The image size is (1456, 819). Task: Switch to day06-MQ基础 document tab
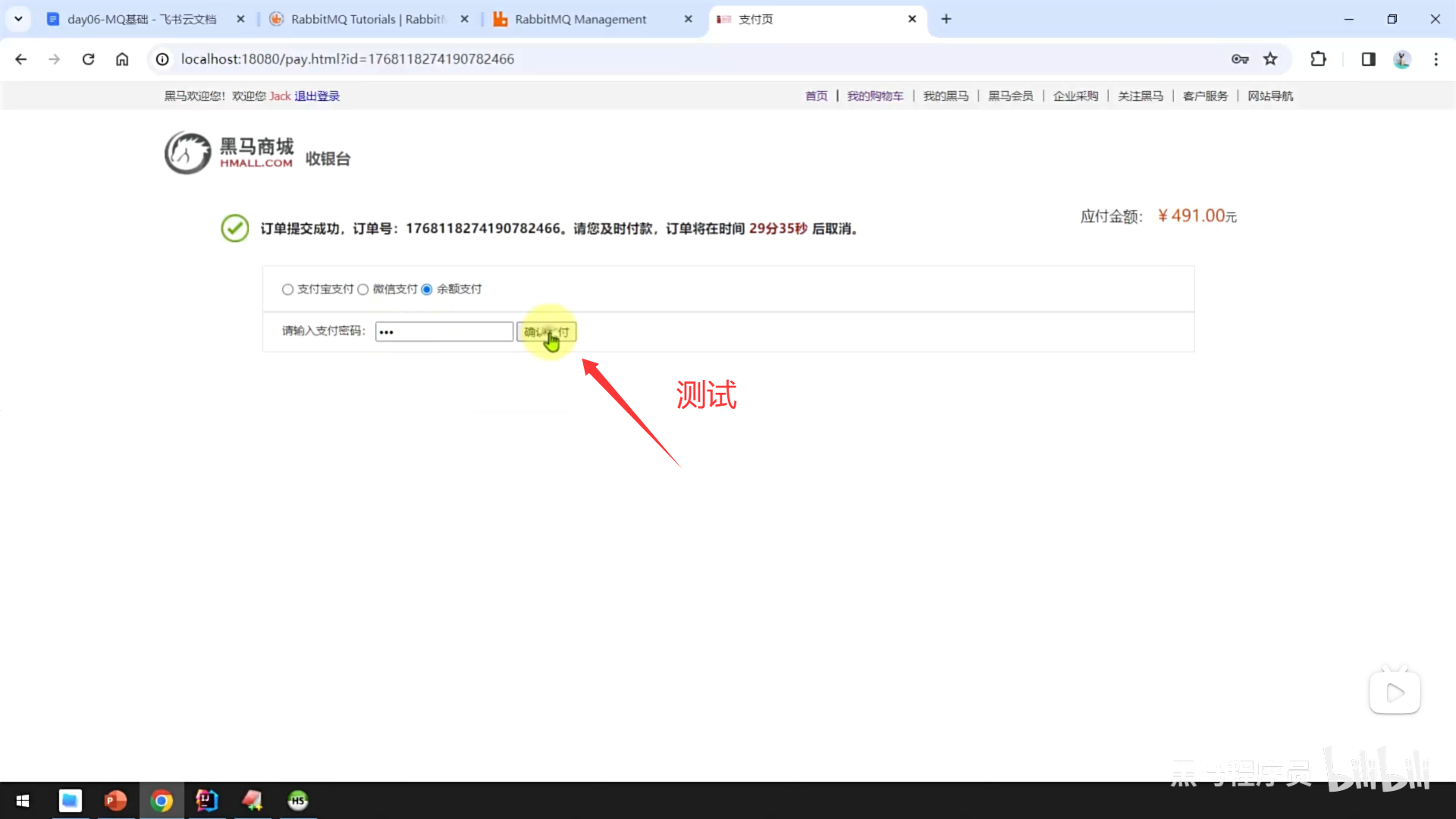coord(142,19)
